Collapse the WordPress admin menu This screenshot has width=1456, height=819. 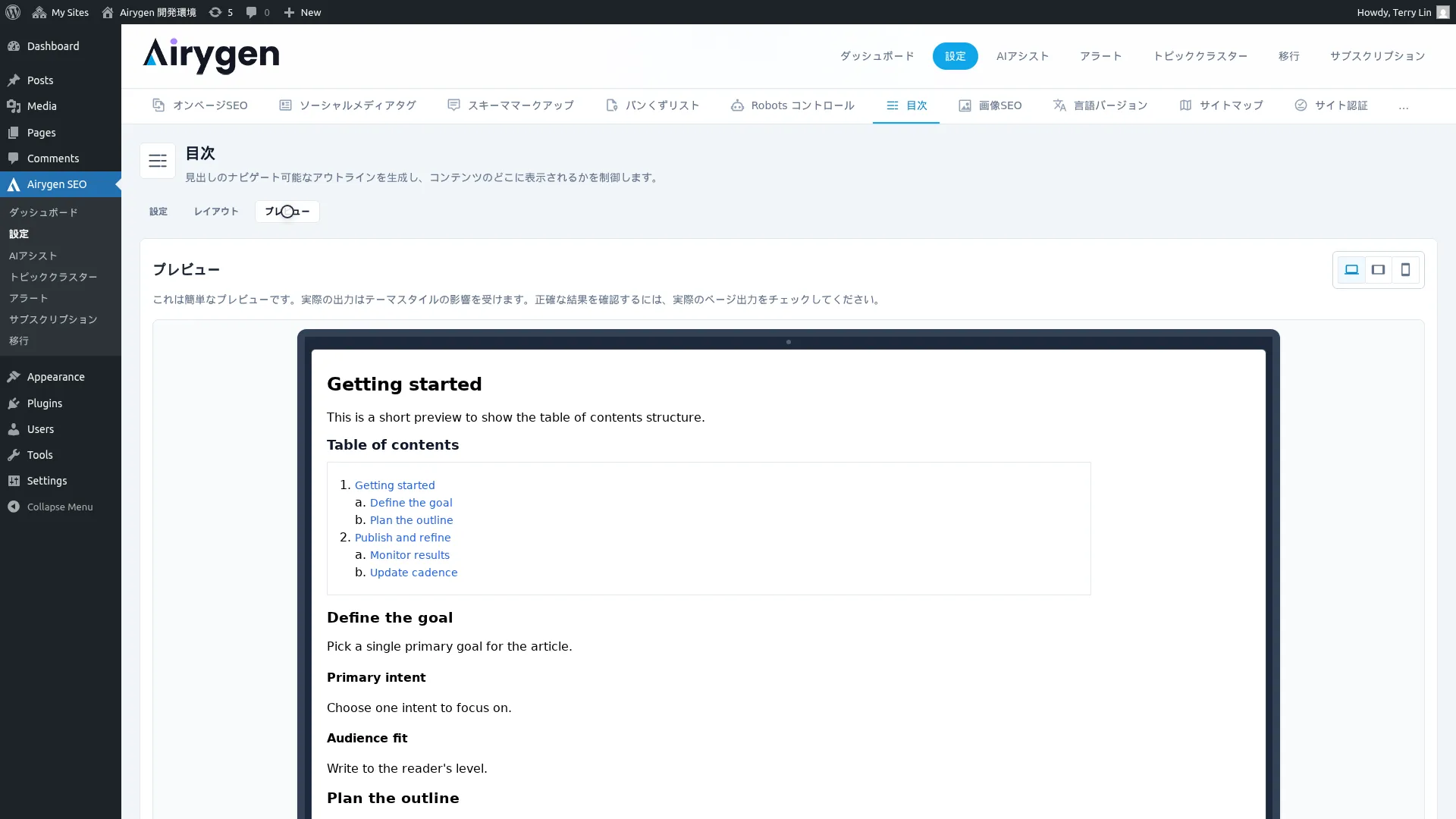coord(60,507)
